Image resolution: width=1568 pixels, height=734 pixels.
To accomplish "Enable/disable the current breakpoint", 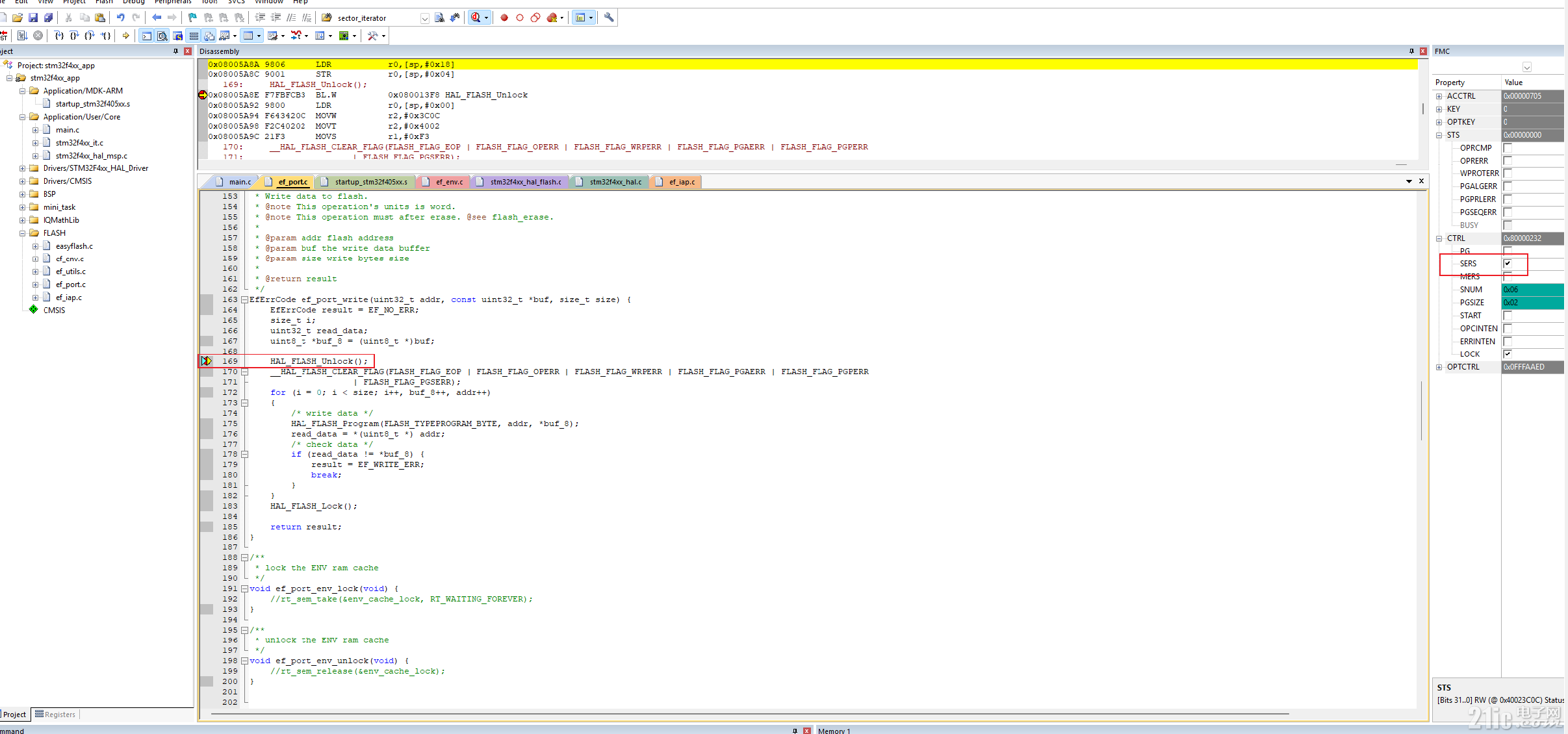I will tap(520, 18).
